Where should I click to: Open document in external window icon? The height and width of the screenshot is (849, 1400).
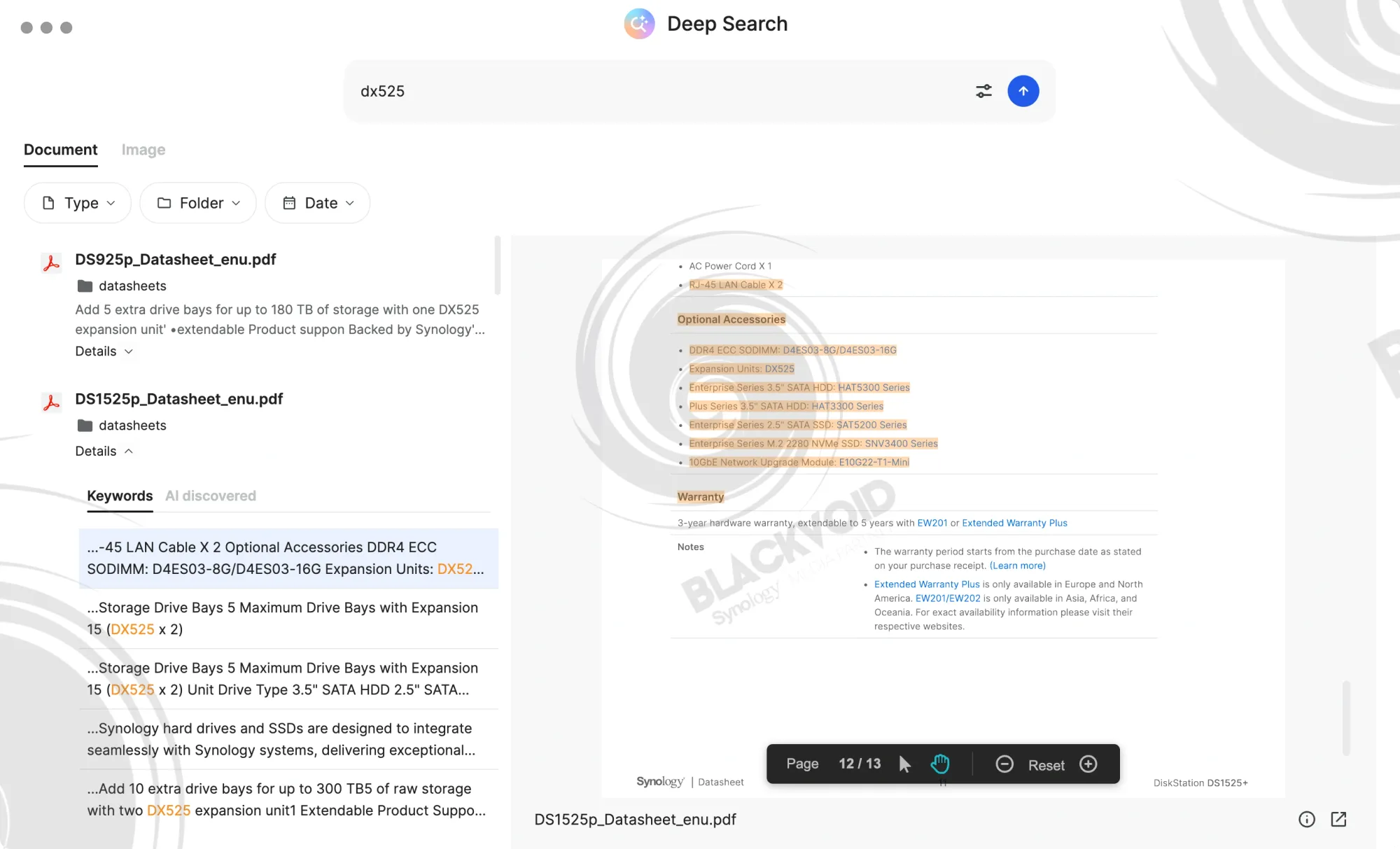tap(1338, 820)
